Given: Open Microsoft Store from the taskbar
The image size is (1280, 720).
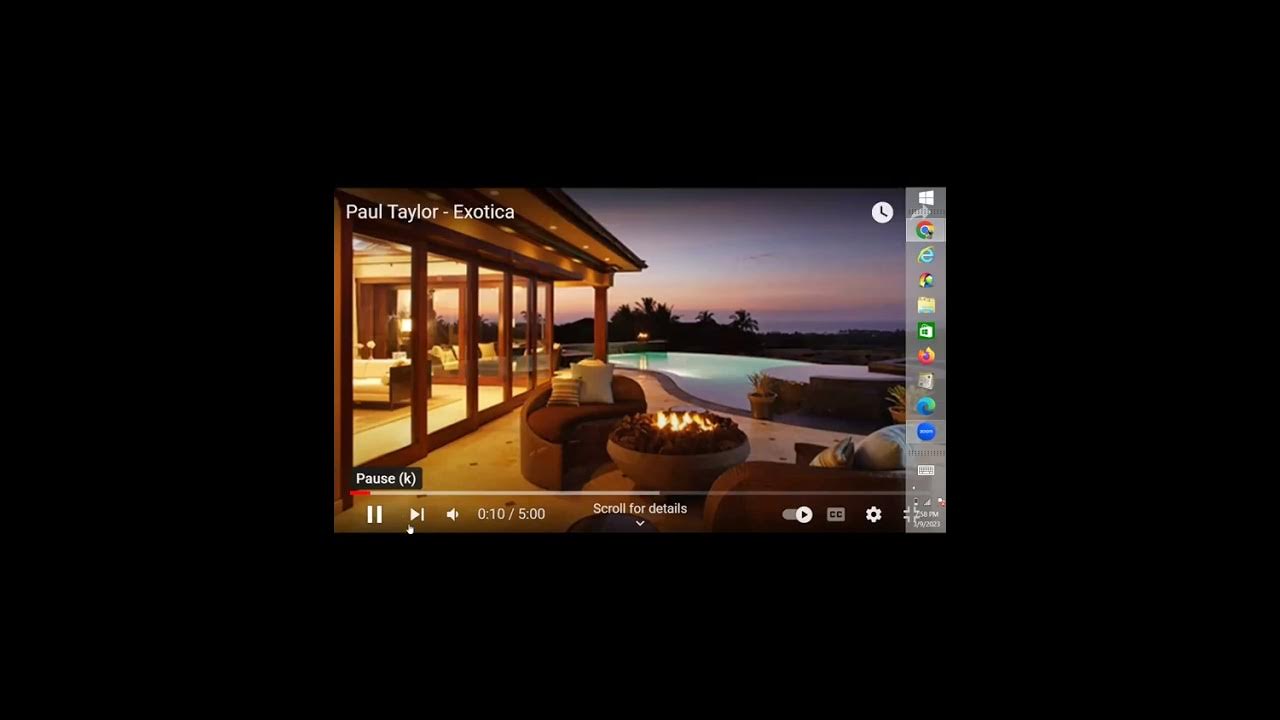Looking at the screenshot, I should pos(926,330).
